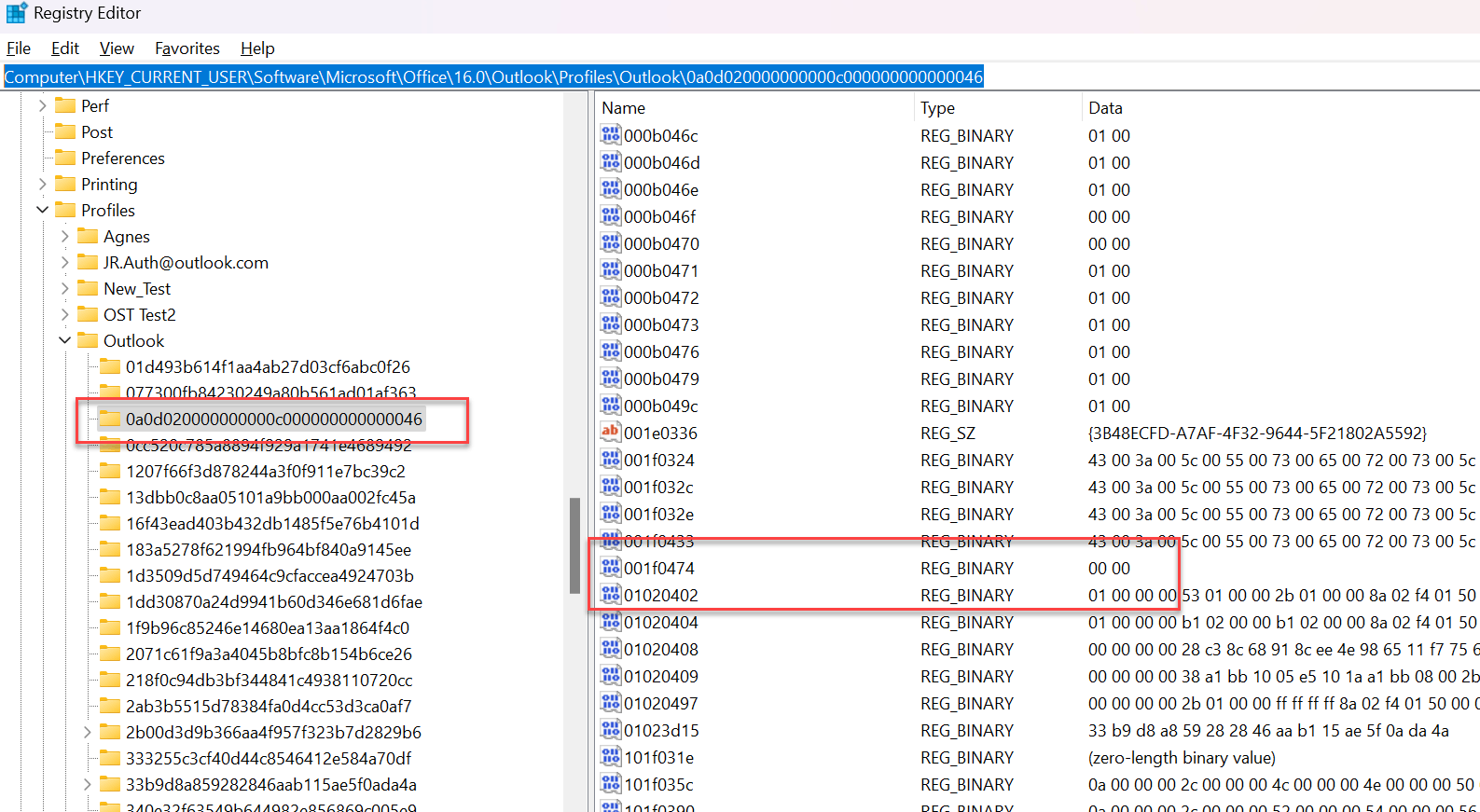This screenshot has width=1480, height=812.
Task: Expand the 2b00d3d9b366aa4f957f323b7d2829b6 key
Action: point(87,733)
